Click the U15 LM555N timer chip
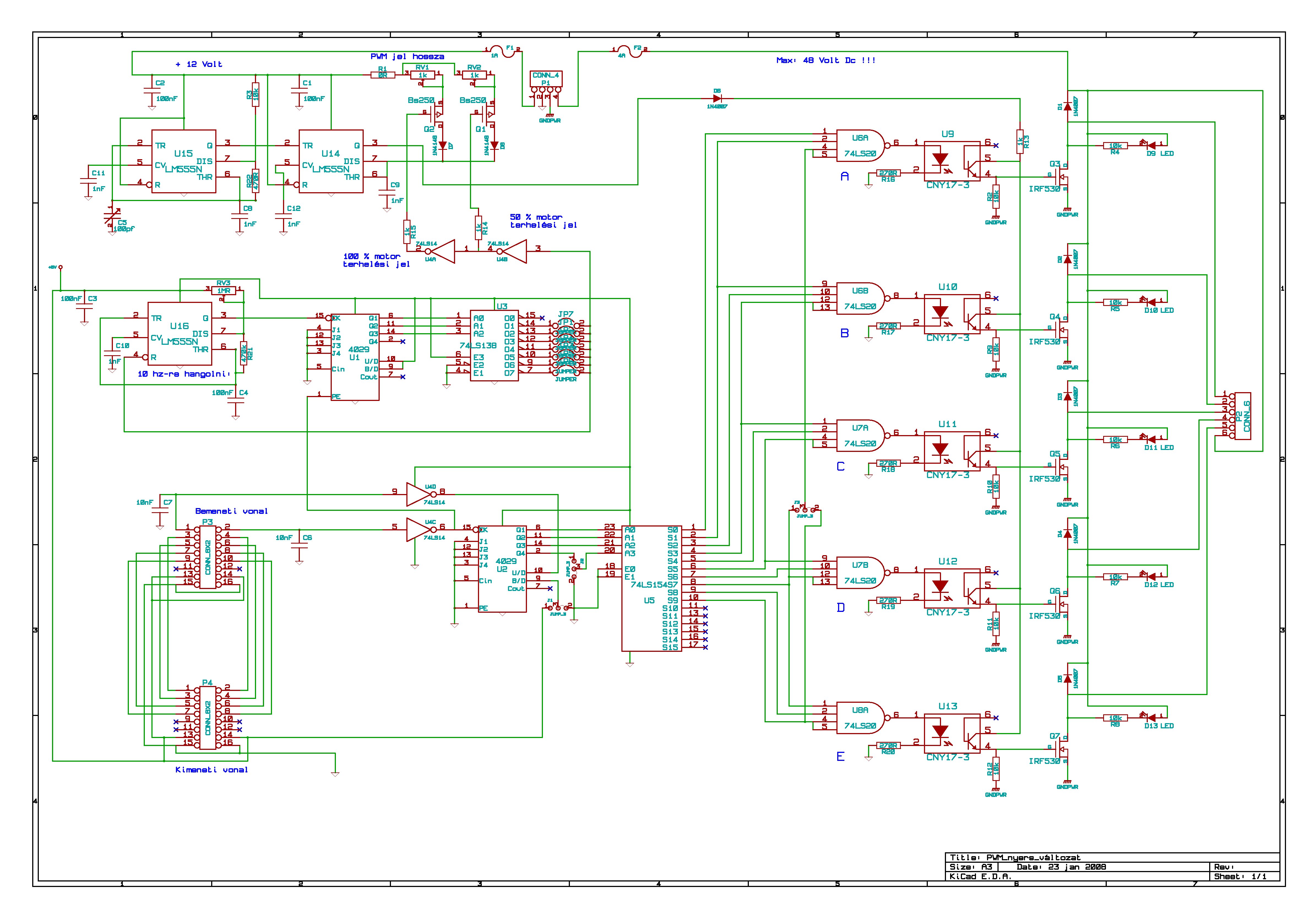This screenshot has width=1316, height=917. click(183, 161)
